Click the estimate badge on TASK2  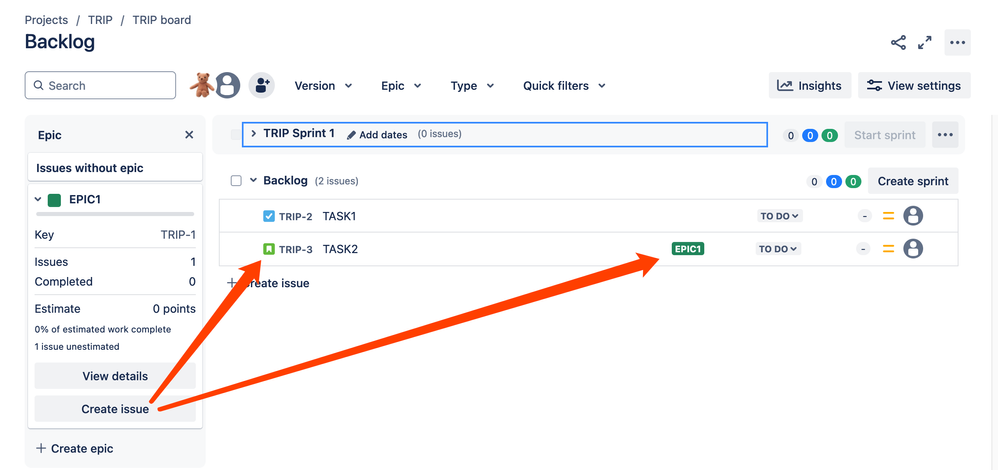click(x=864, y=248)
